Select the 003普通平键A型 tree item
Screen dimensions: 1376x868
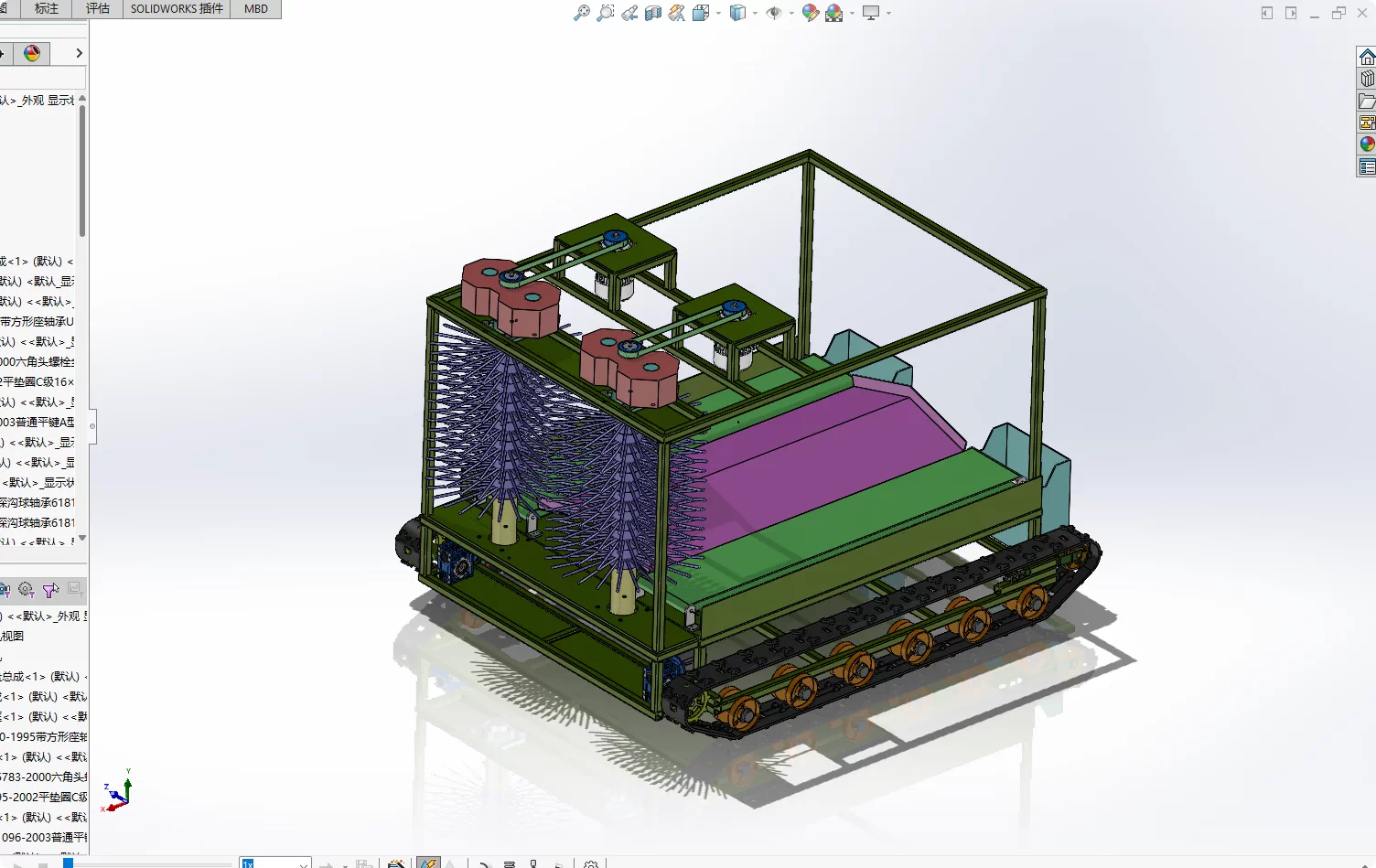[37, 422]
